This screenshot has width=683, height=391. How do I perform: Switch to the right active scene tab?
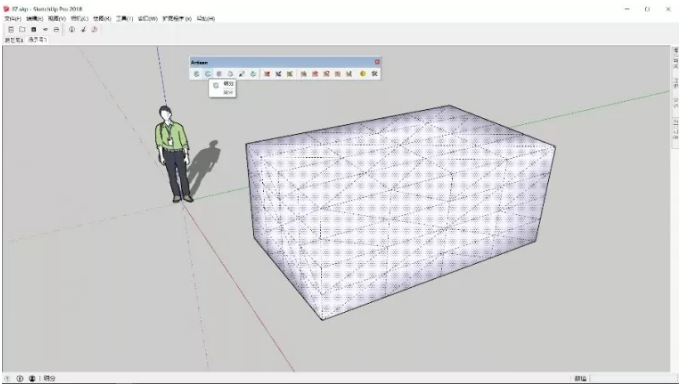click(37, 40)
